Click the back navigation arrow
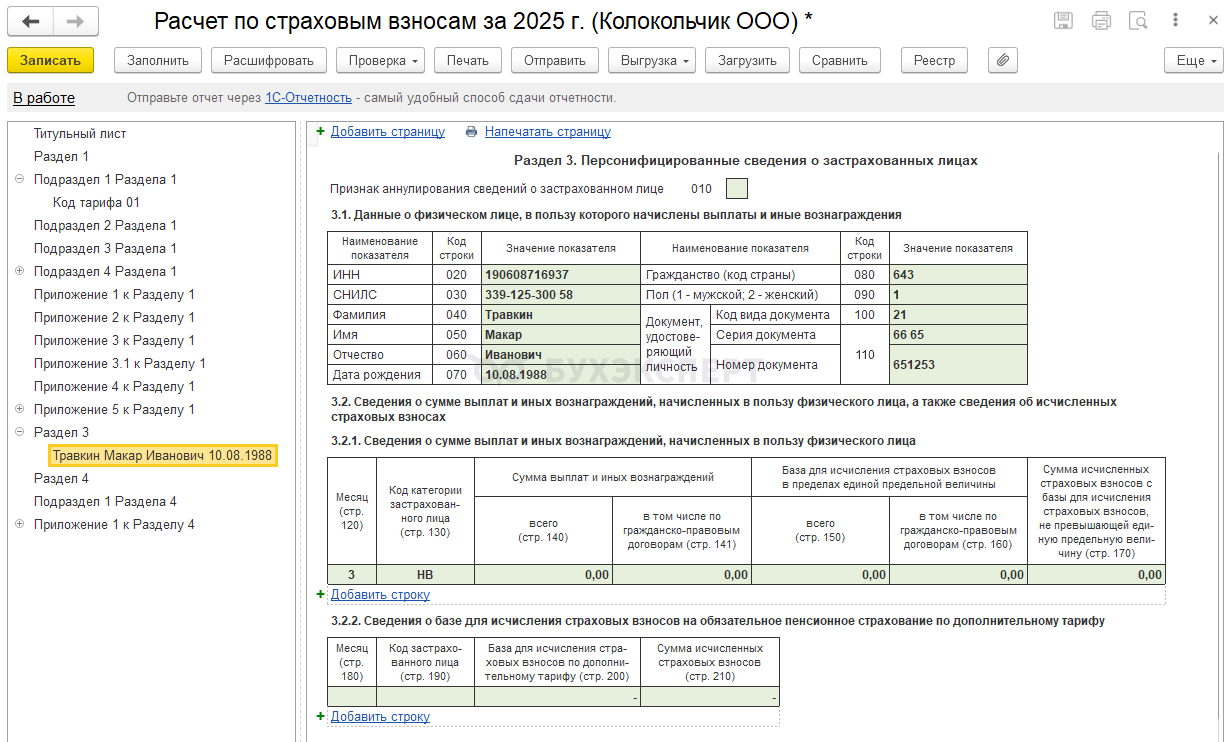Image resolution: width=1230 pixels, height=742 pixels. tap(31, 21)
